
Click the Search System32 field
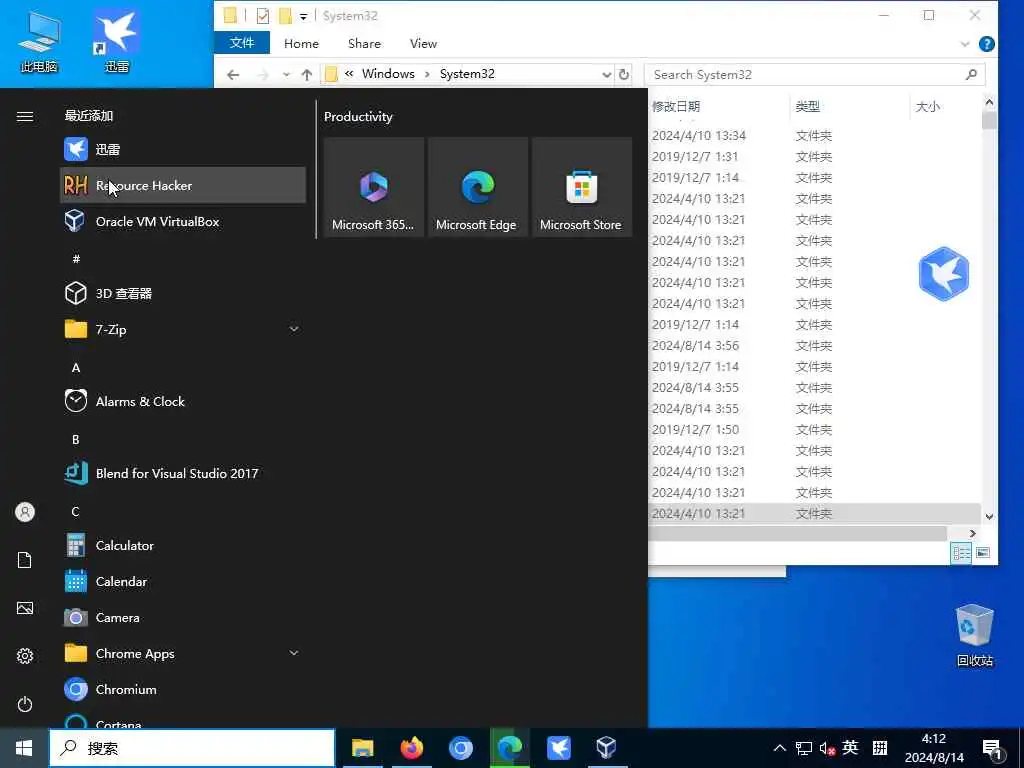pyautogui.click(x=814, y=74)
